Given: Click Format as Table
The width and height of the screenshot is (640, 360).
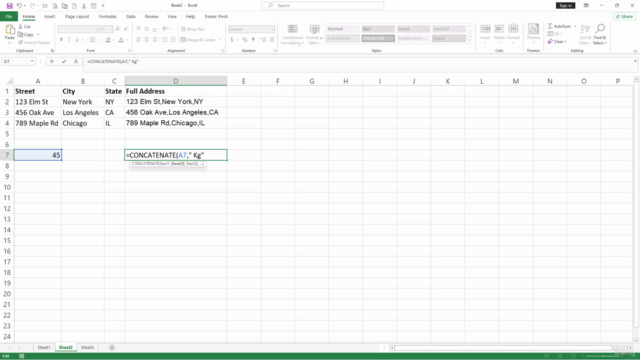Looking at the screenshot, I should pyautogui.click(x=314, y=35).
